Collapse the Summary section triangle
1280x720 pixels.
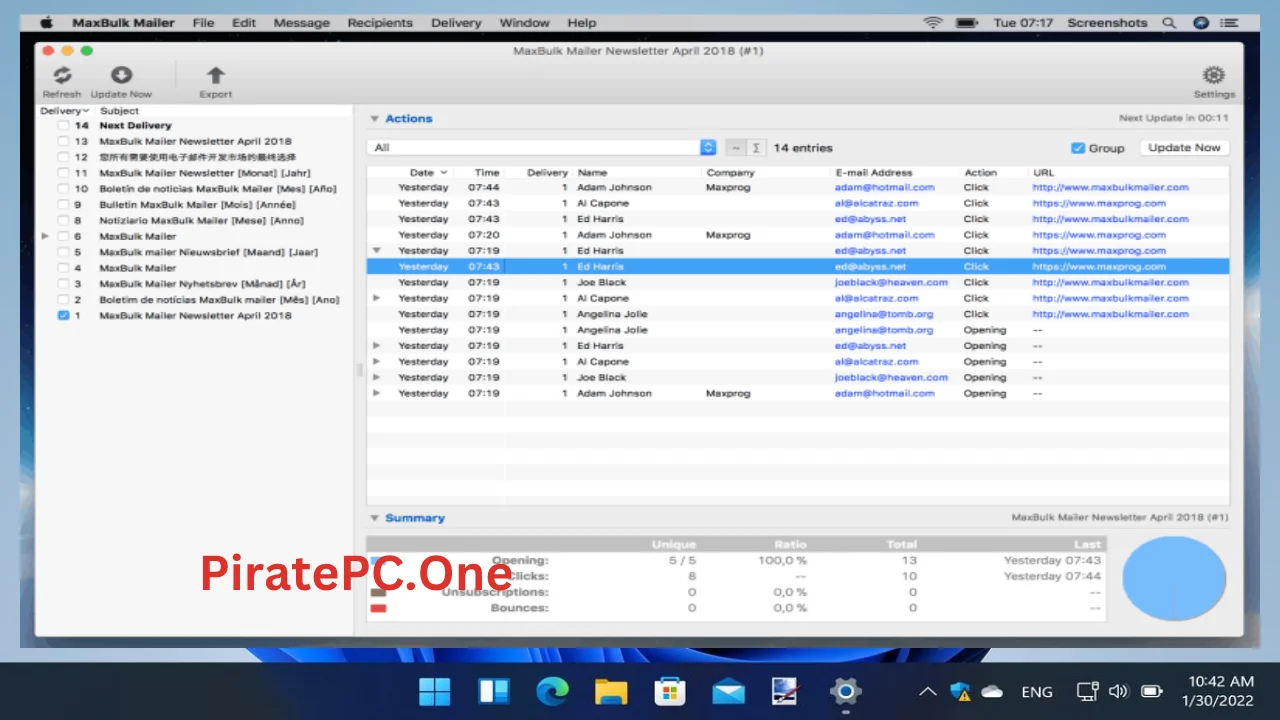point(375,518)
